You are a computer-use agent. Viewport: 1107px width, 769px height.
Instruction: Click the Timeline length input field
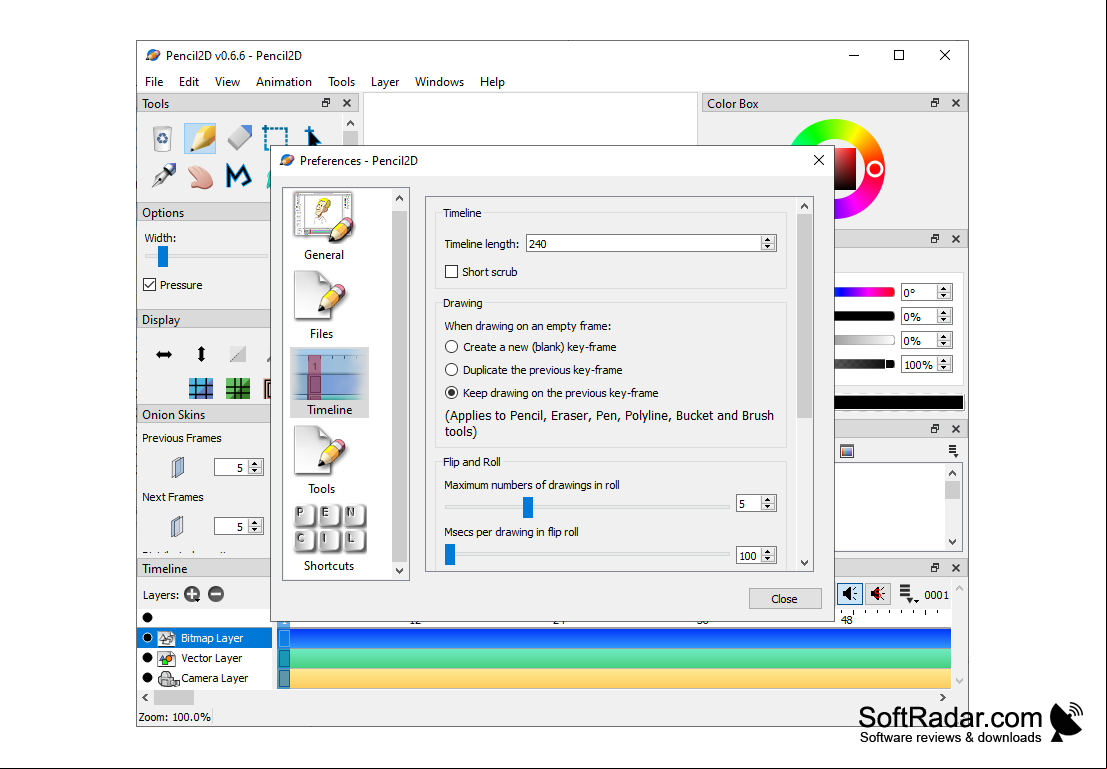[643, 244]
